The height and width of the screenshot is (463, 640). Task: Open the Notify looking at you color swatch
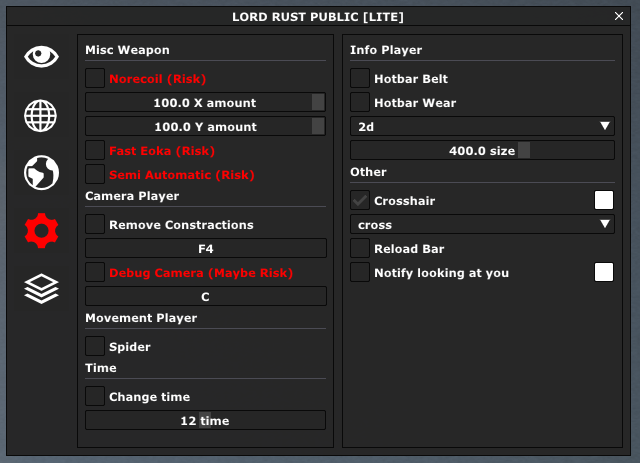pyautogui.click(x=604, y=272)
